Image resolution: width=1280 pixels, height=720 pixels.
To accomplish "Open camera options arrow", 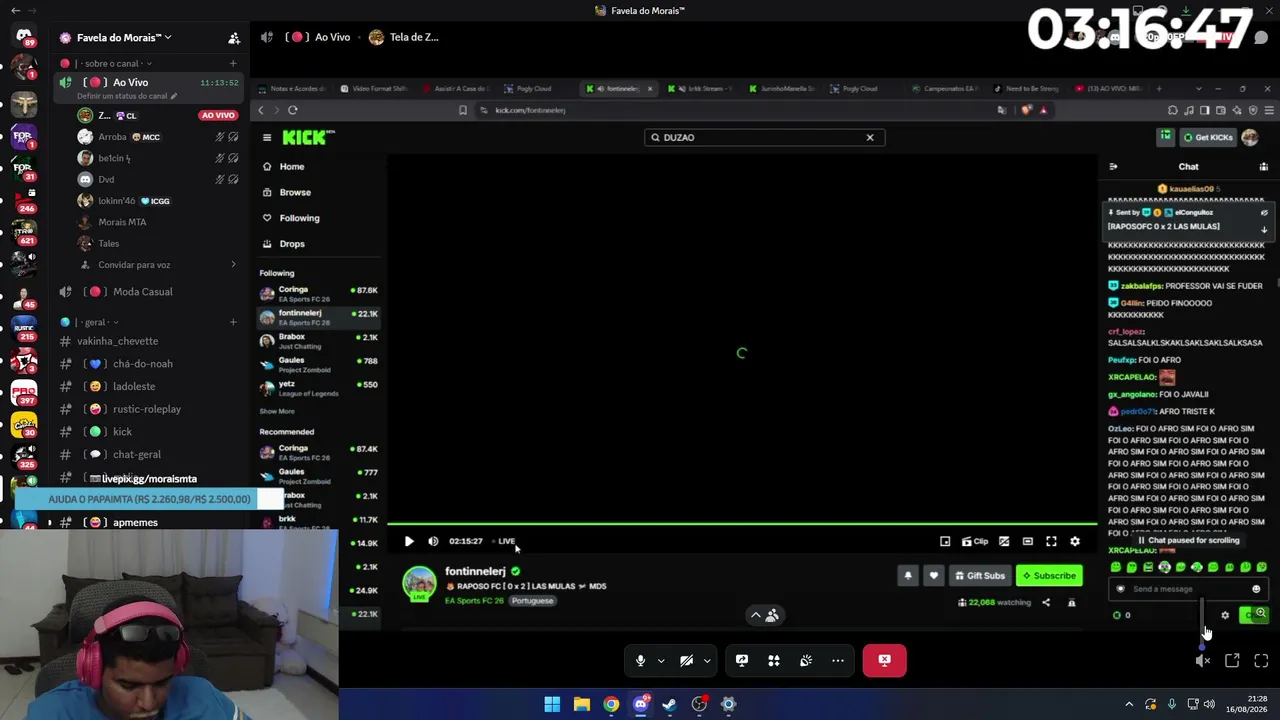I will coord(707,661).
